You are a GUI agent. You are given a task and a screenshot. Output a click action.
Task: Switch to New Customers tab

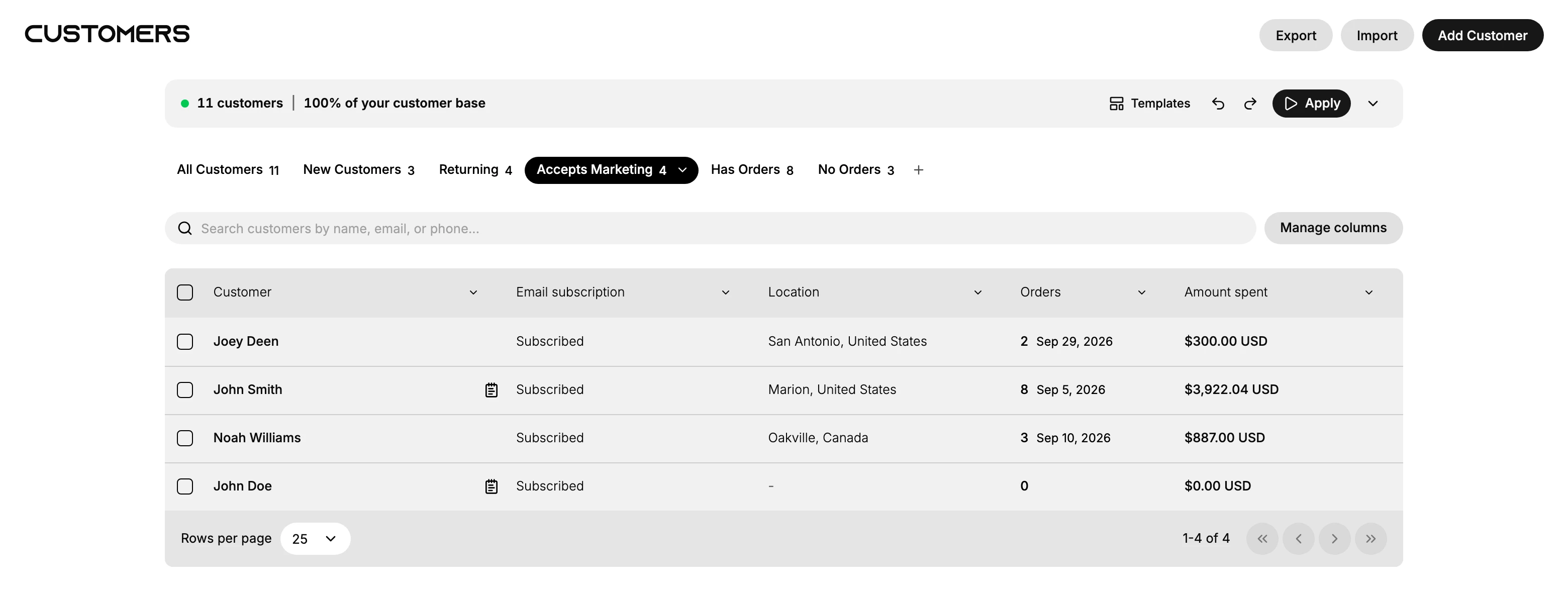click(x=358, y=170)
